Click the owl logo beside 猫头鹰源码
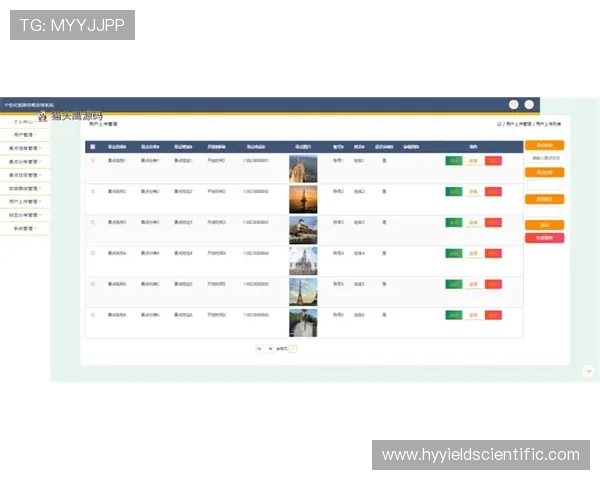 (43, 116)
